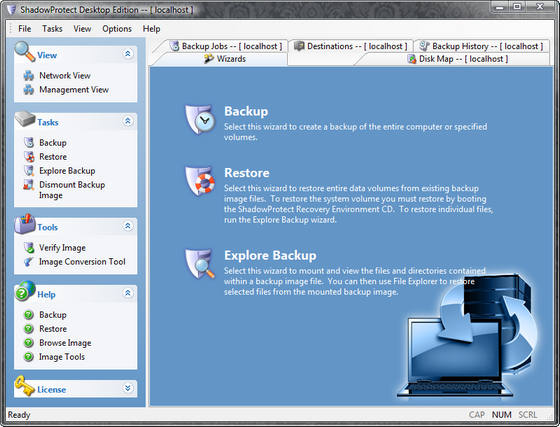This screenshot has height=427, width=560.
Task: Open Explore Backup link in Tasks panel
Action: (67, 171)
